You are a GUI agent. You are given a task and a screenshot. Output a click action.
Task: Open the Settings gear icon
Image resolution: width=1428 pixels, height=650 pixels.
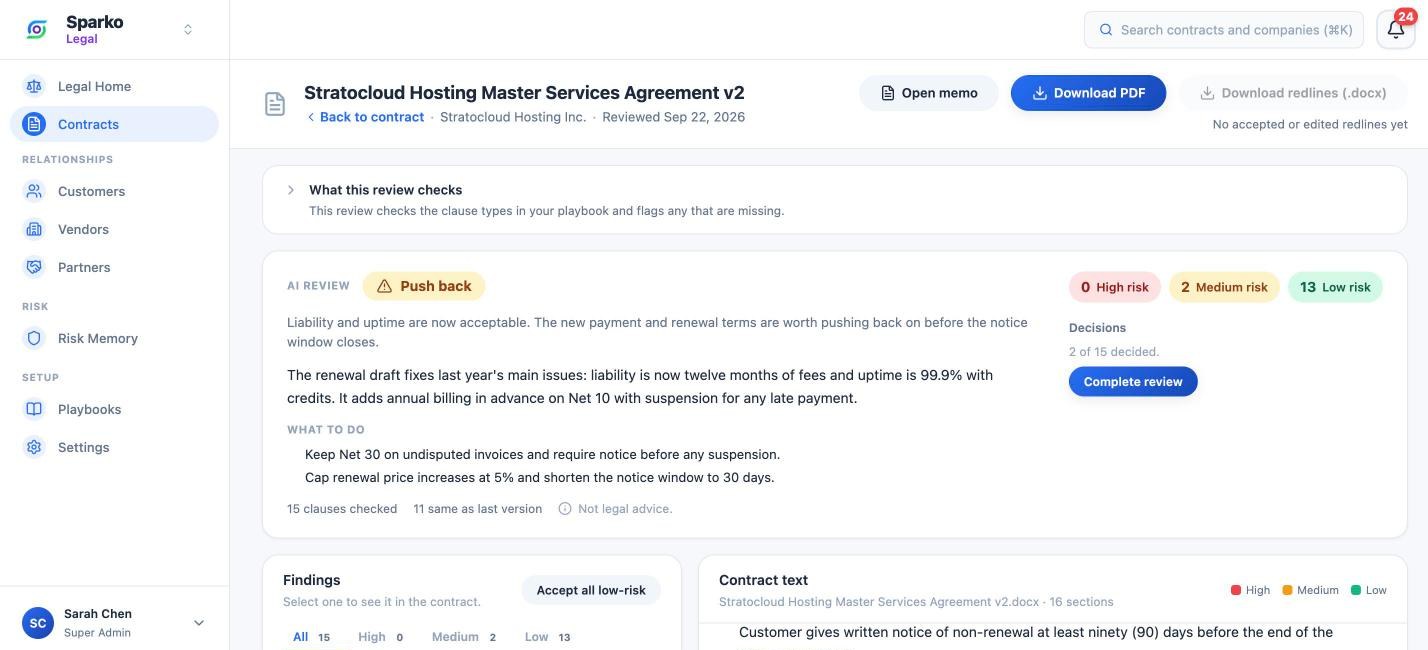pos(34,447)
